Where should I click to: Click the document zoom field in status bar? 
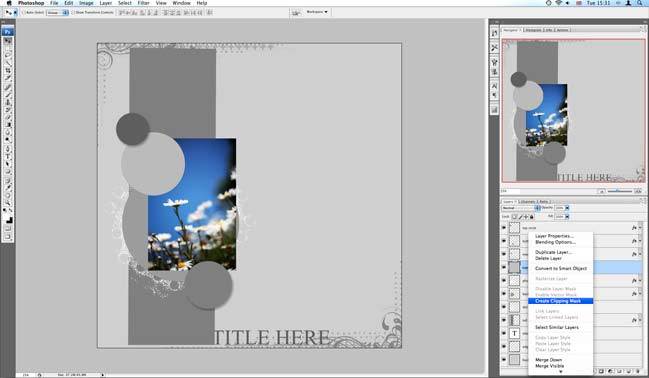[x=26, y=375]
